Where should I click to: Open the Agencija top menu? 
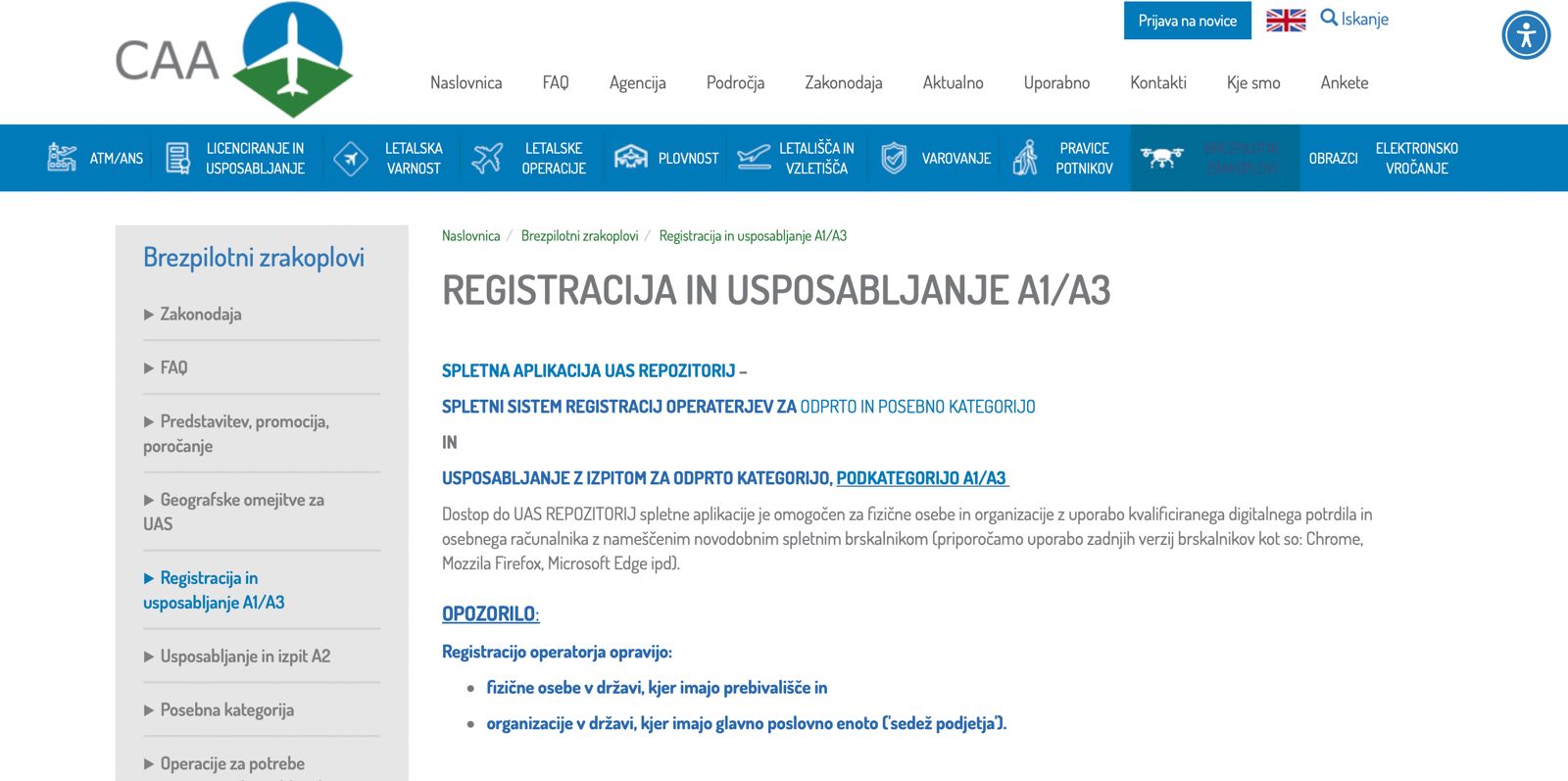pyautogui.click(x=637, y=83)
